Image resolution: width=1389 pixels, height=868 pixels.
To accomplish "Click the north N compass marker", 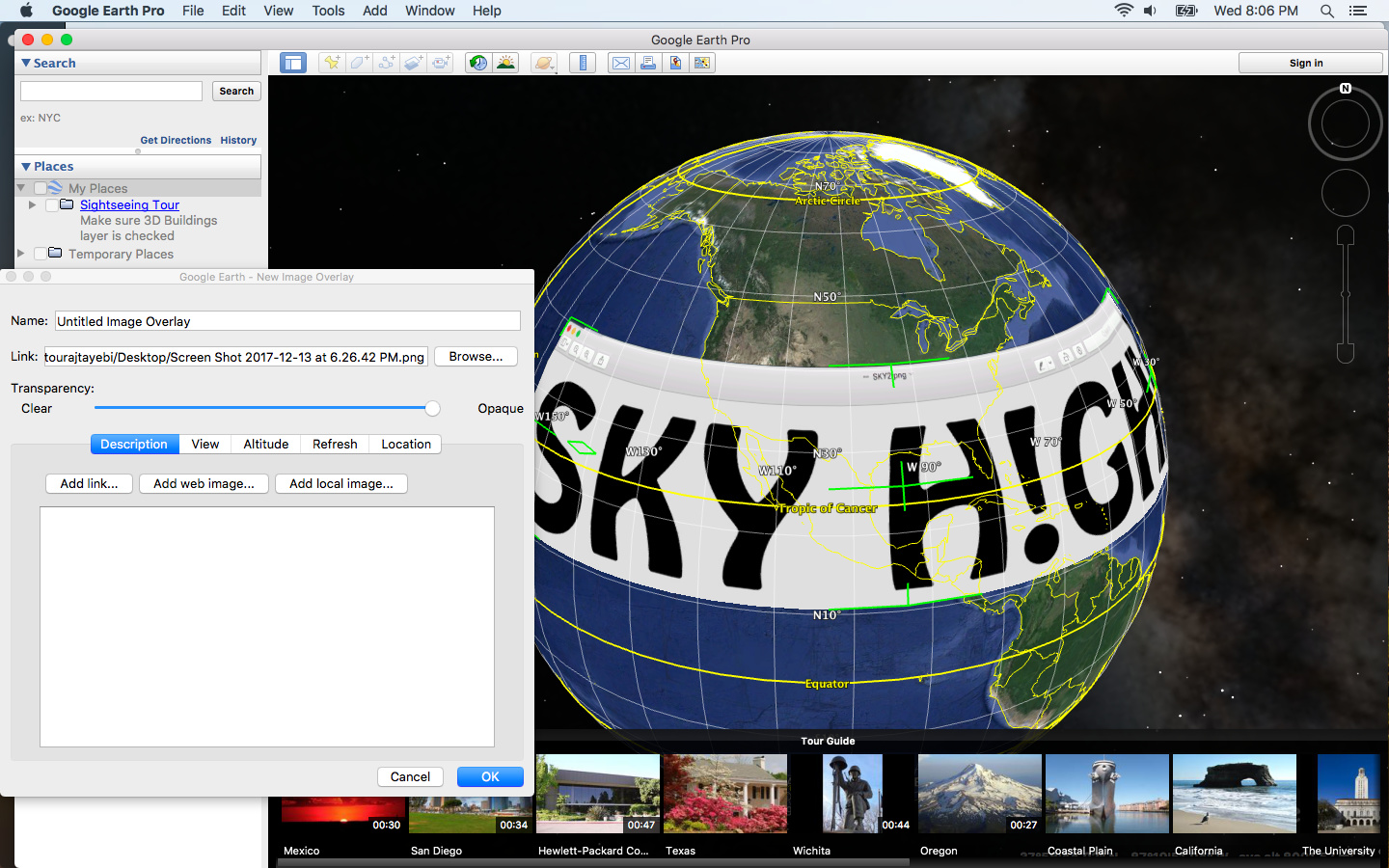I will point(1346,89).
